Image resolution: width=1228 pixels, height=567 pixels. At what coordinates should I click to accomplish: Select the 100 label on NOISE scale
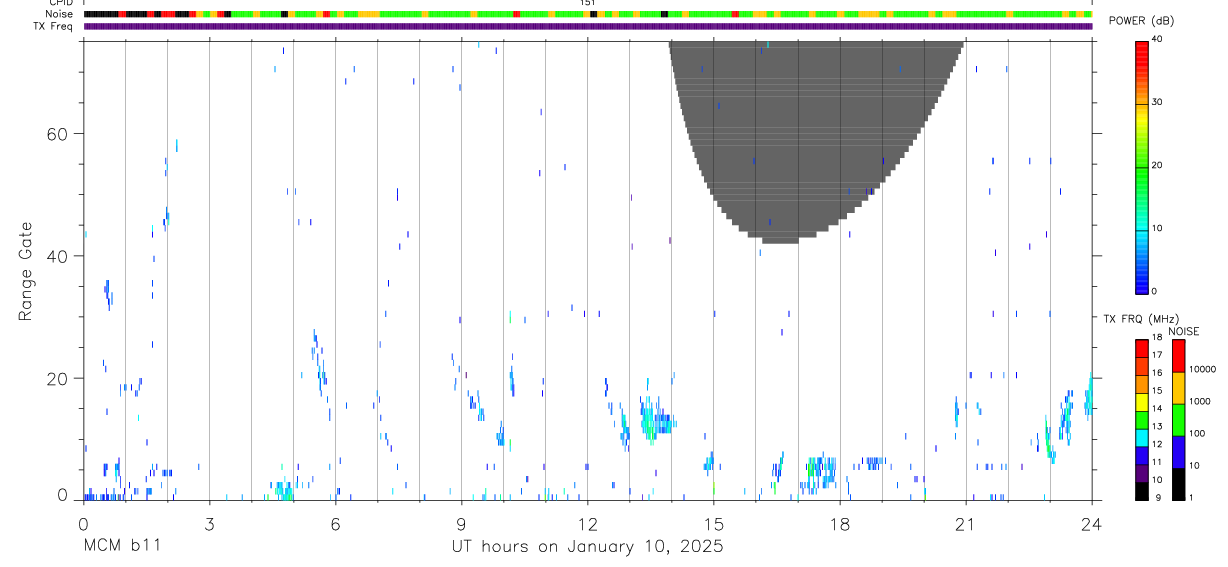click(1197, 434)
